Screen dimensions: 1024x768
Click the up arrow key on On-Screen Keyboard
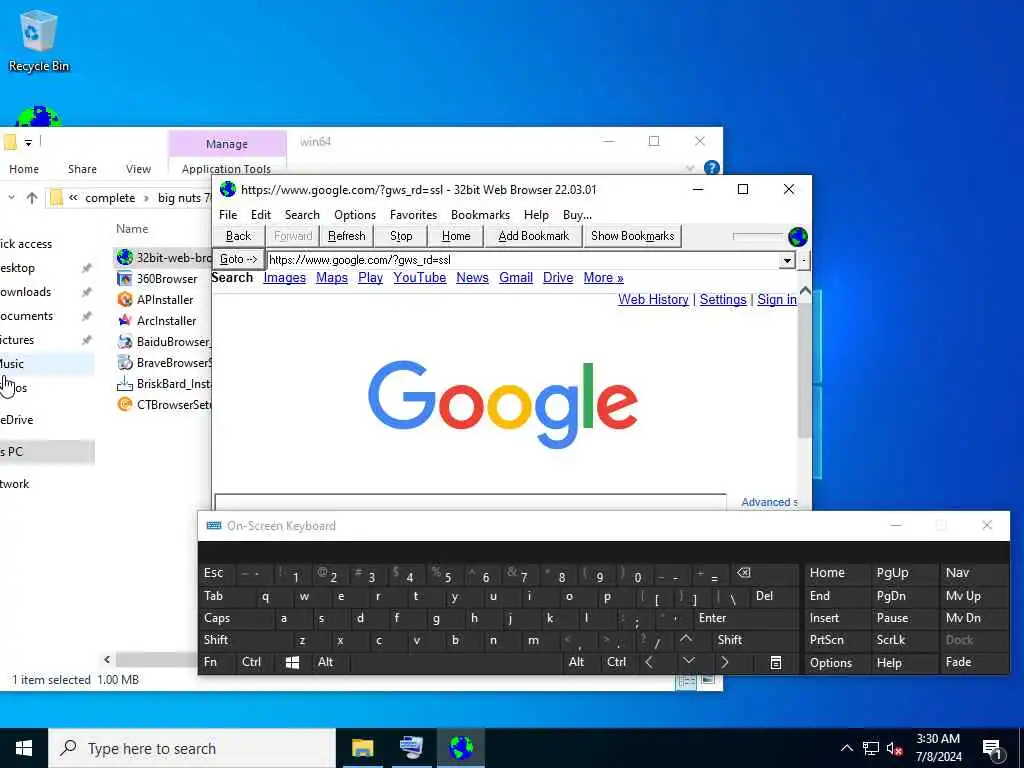686,640
